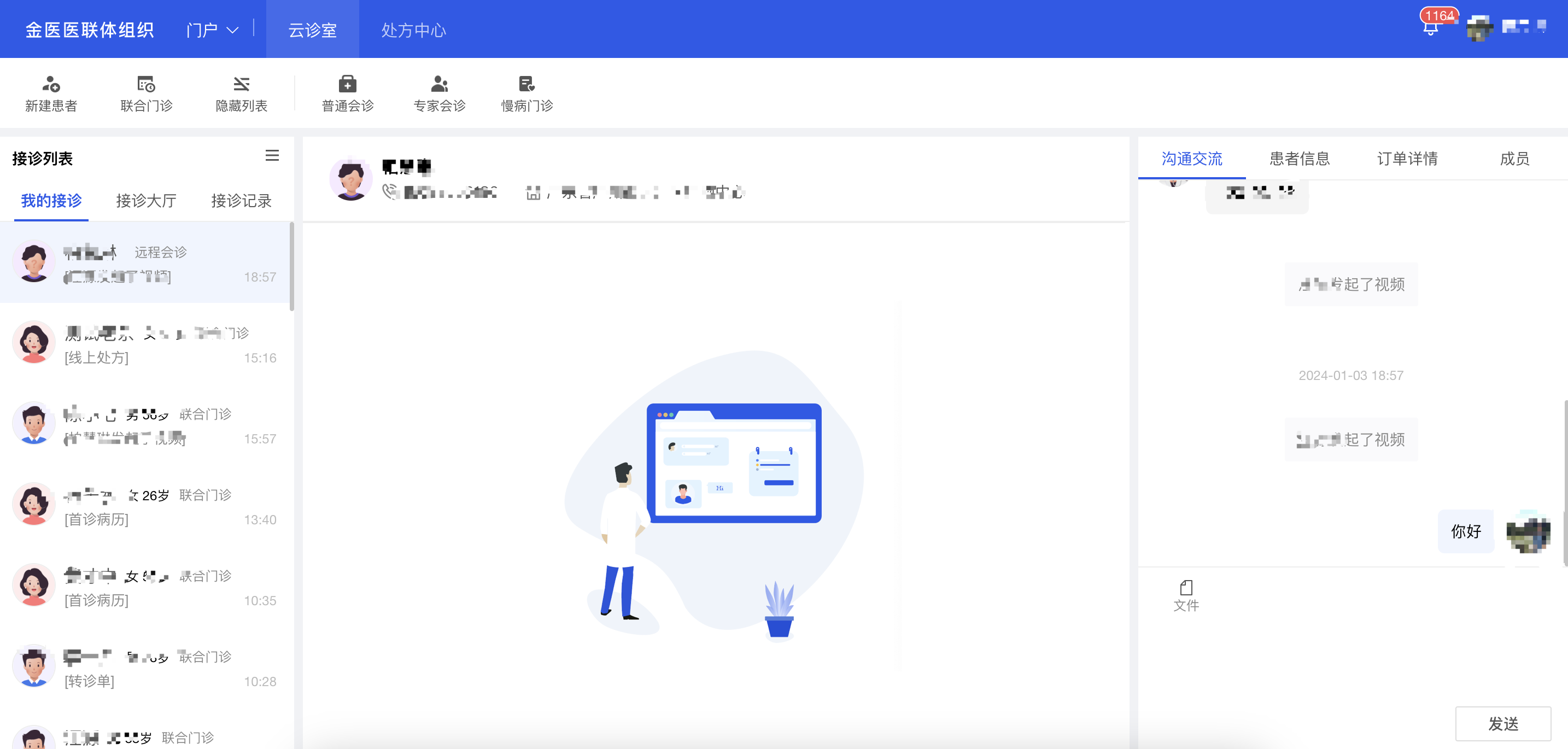
Task: Open 远程会诊 patient row at 18:57
Action: point(145,263)
